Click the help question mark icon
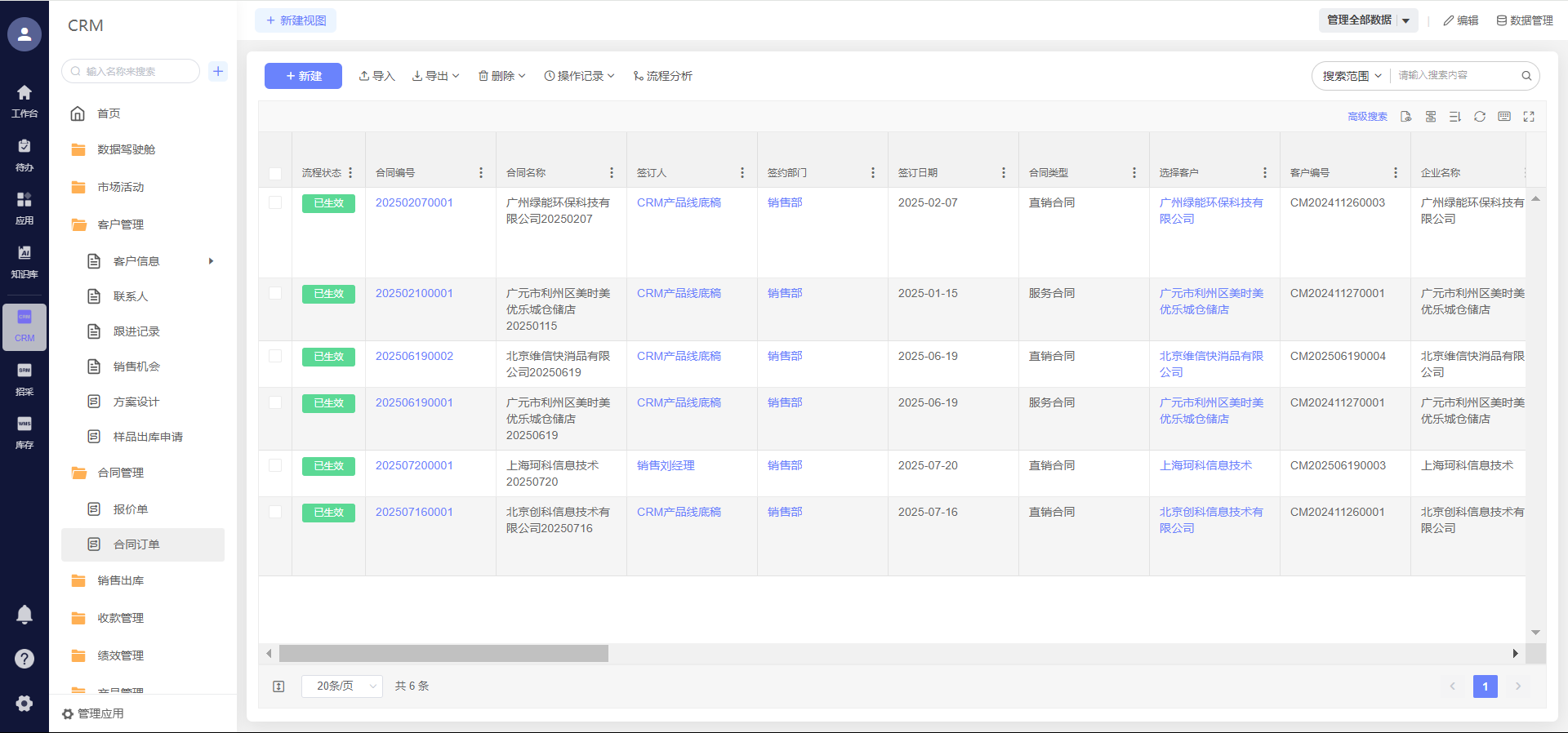The image size is (1568, 733). 24,659
